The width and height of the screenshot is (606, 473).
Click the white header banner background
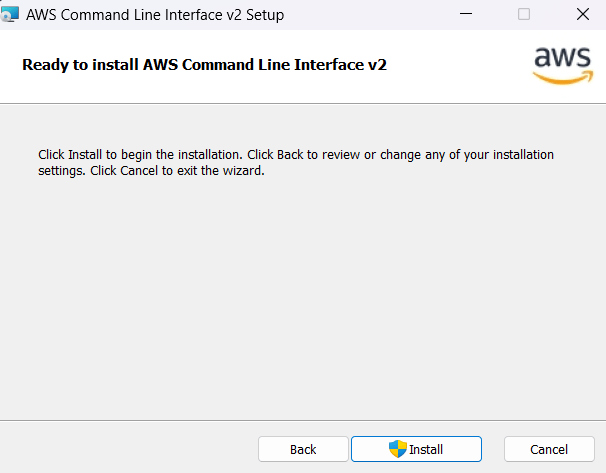[450, 64]
